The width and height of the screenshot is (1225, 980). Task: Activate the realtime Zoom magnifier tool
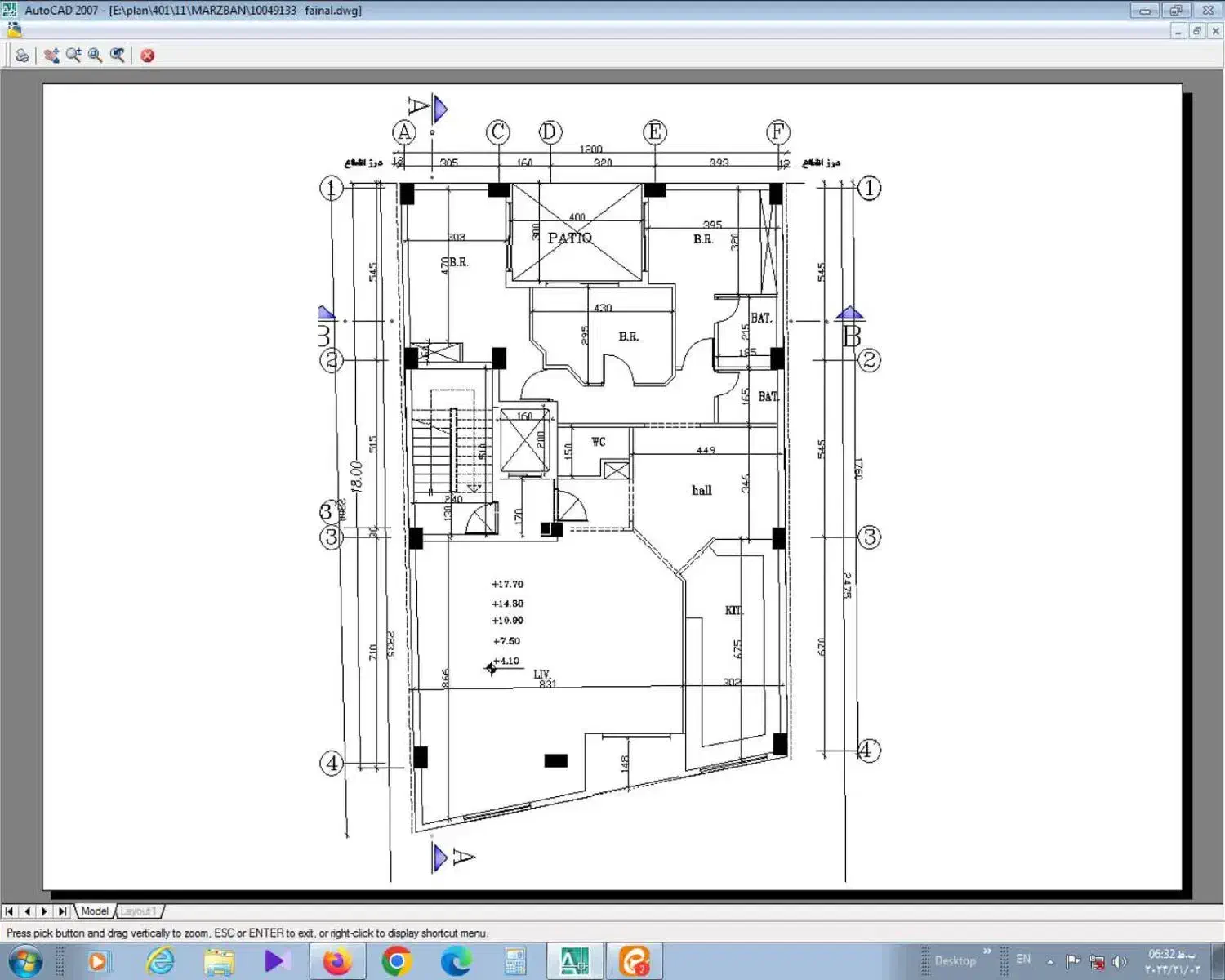pos(73,56)
